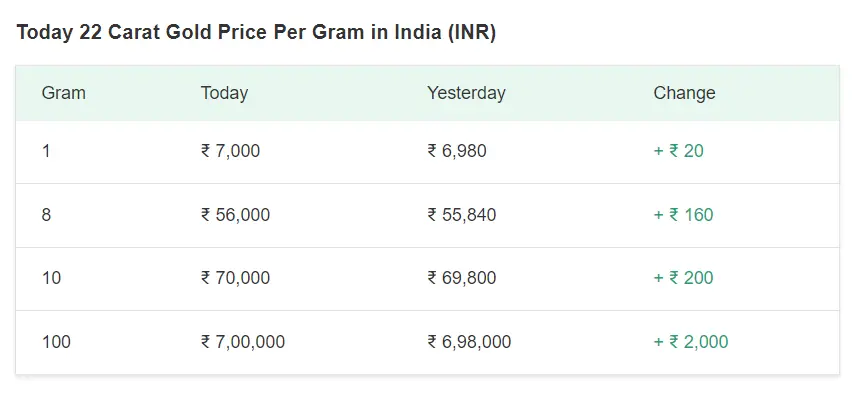Click yesterday's price ₹ 6,980
This screenshot has height=395, width=854.
457,151
